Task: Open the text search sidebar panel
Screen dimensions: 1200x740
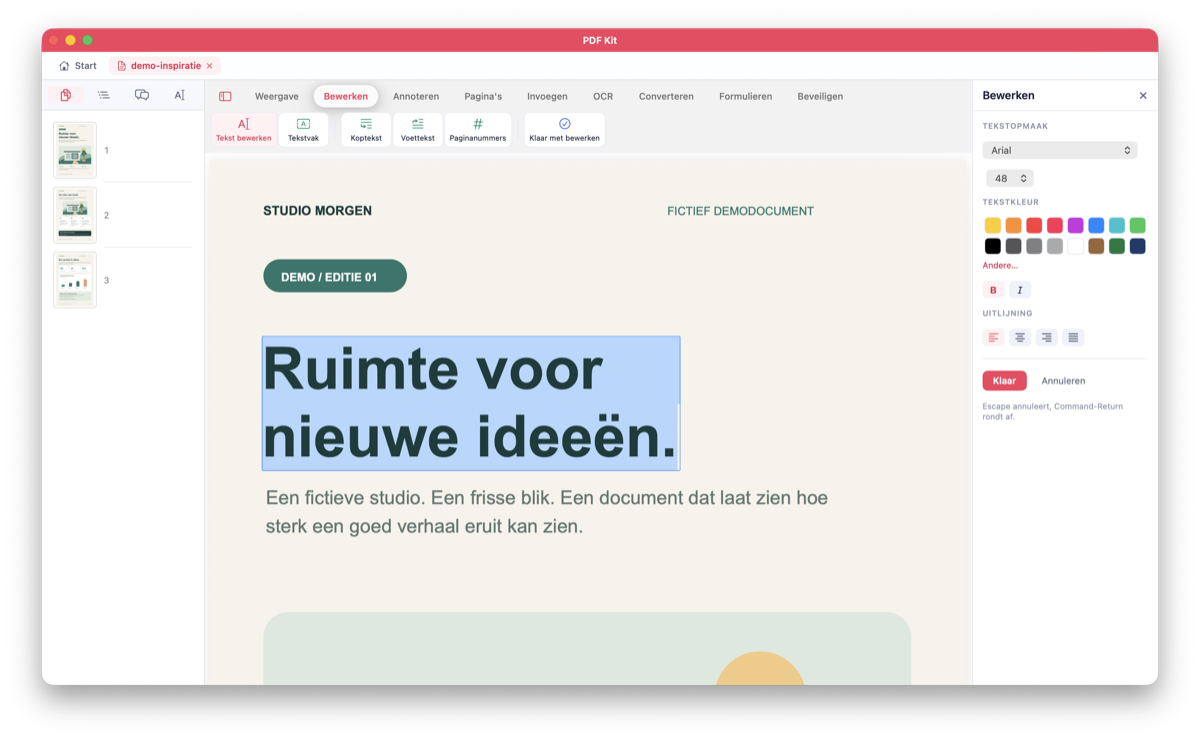Action: point(180,95)
